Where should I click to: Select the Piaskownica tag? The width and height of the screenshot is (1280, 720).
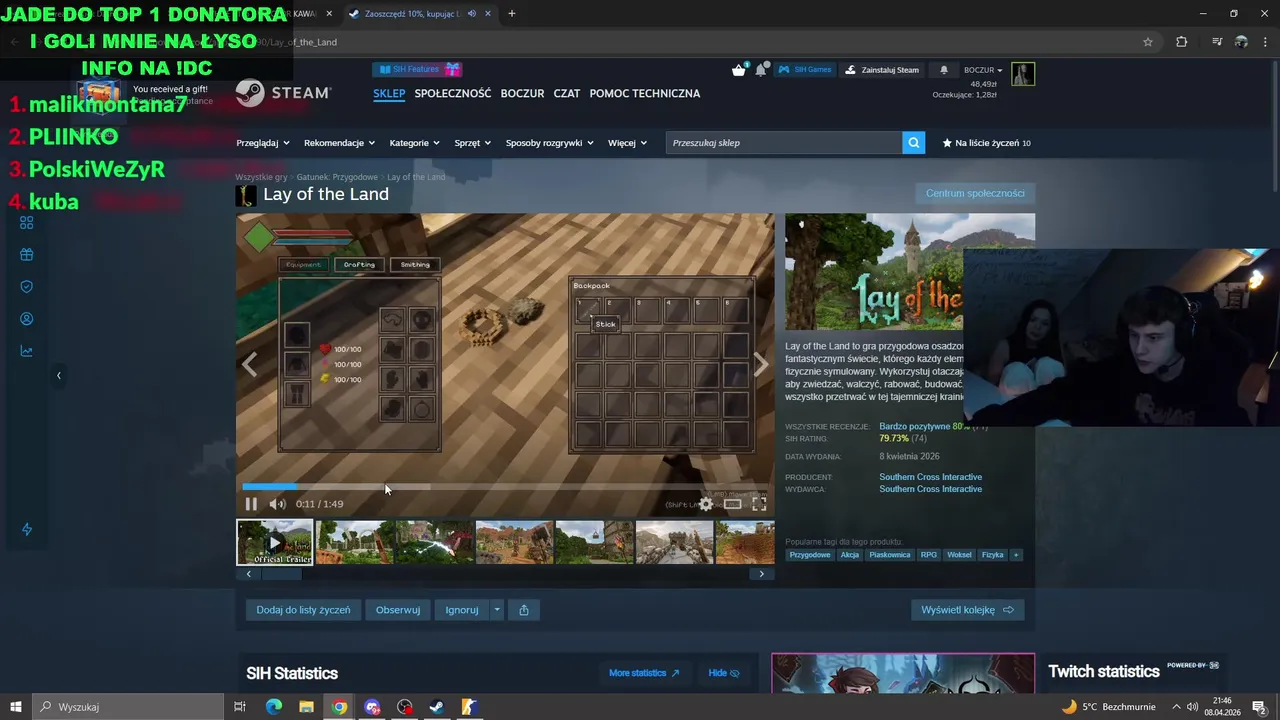pos(890,555)
